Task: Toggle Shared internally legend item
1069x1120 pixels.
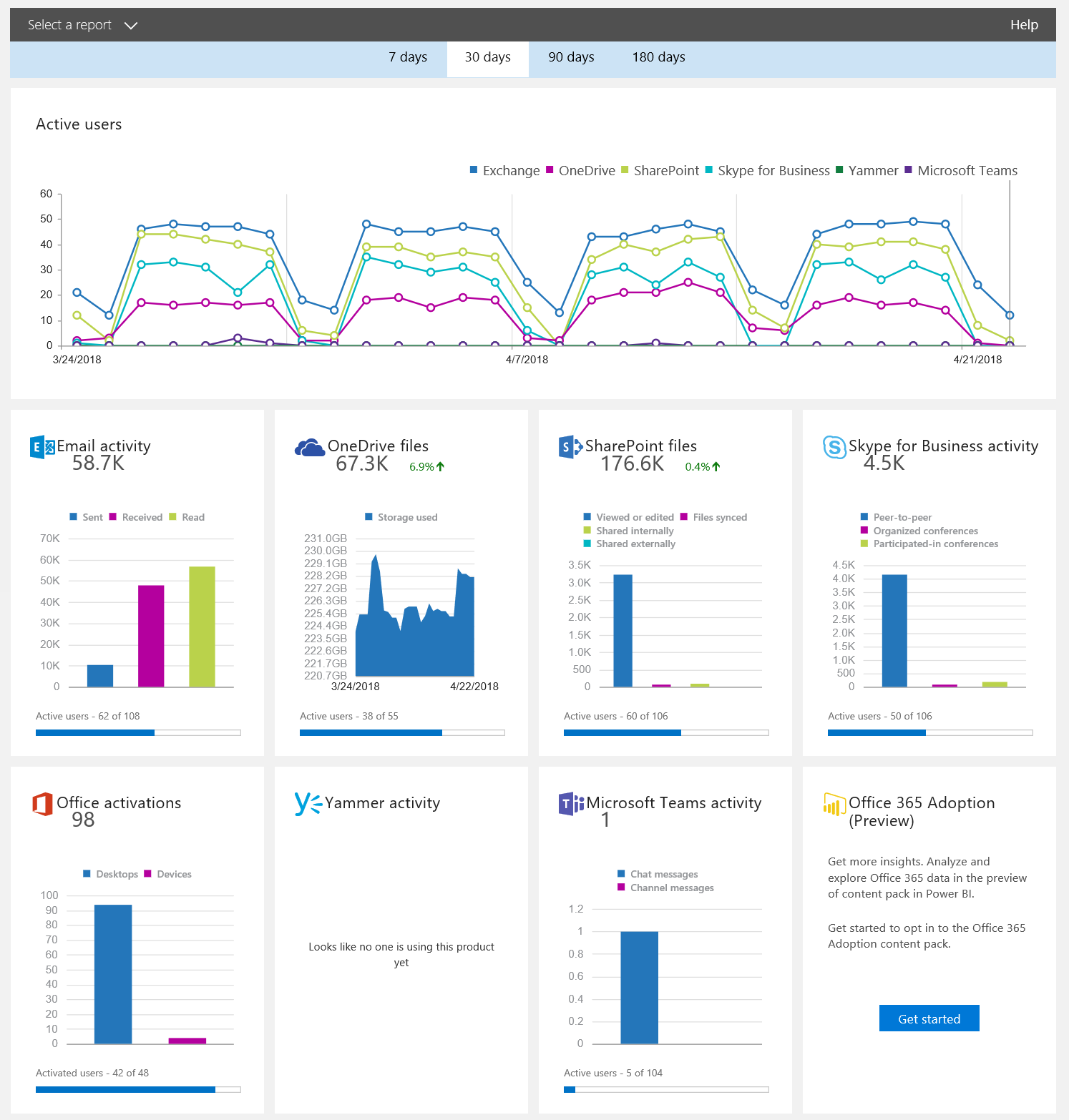Action: click(x=628, y=531)
